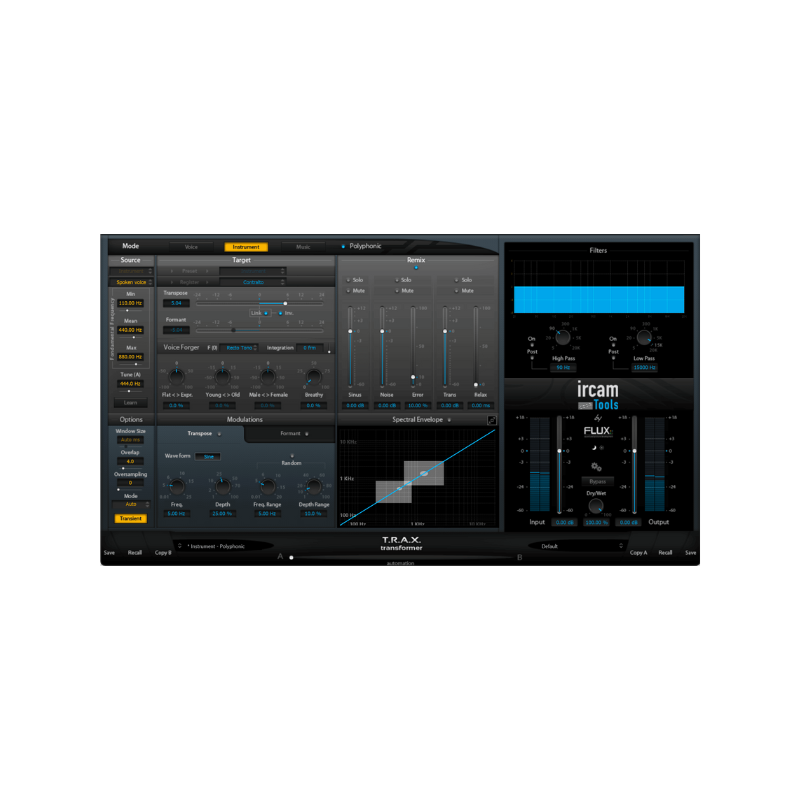Click the High Pass frequency field showing 90 Hz
This screenshot has height=800, width=800.
(x=563, y=367)
